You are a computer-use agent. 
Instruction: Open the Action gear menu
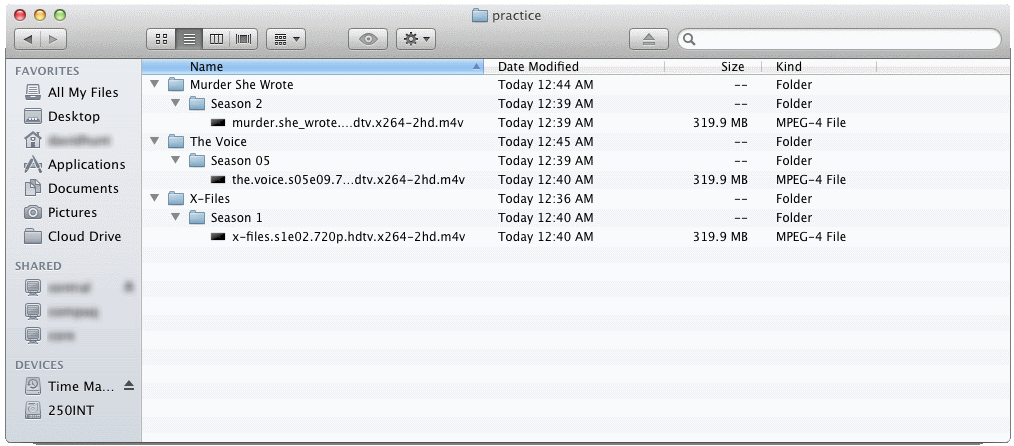(x=416, y=39)
